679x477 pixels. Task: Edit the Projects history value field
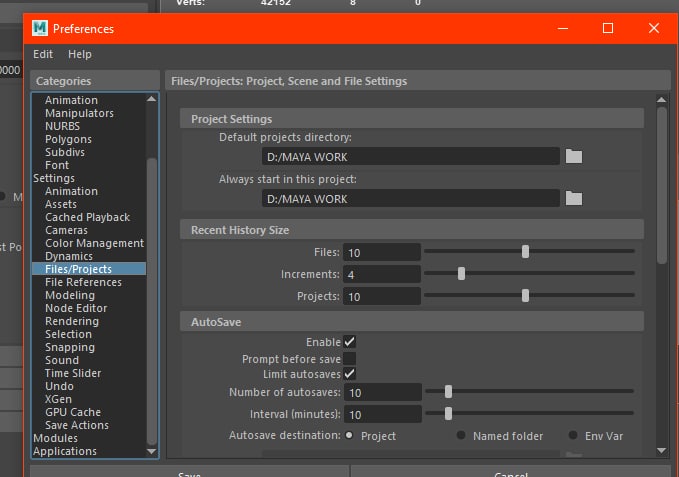point(382,297)
